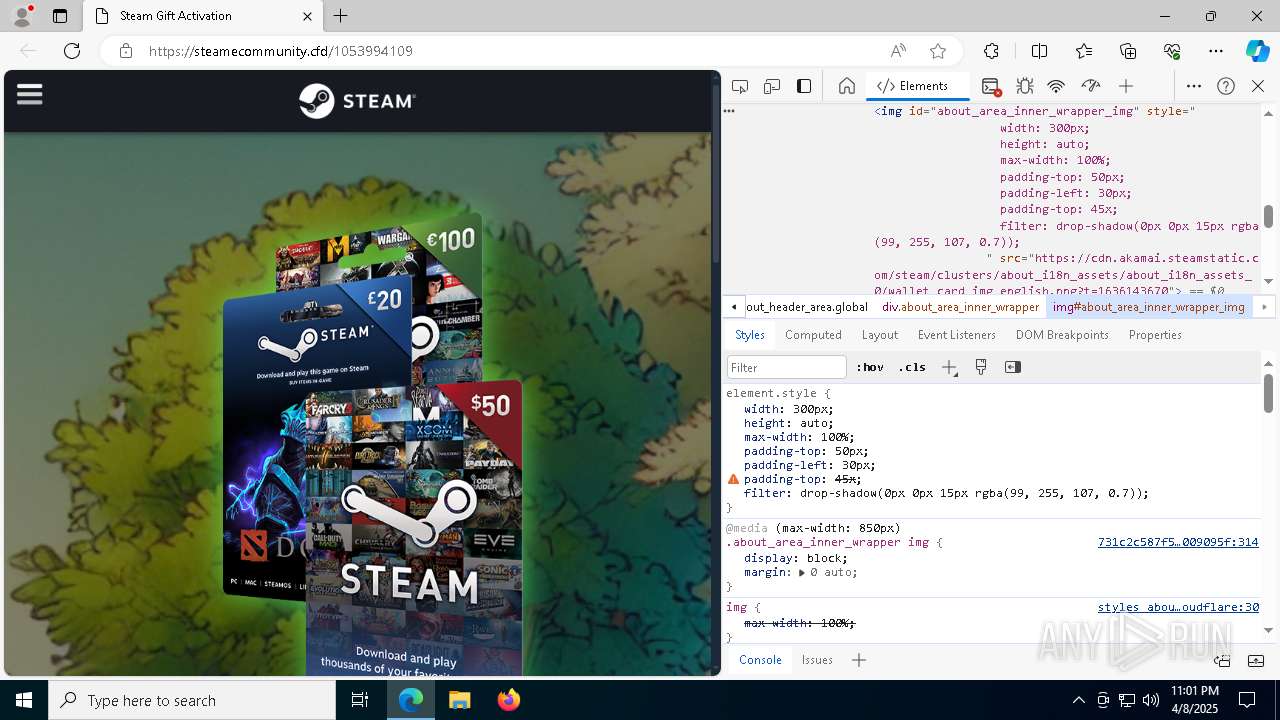Open Edge Settings and more menu

coord(1216,51)
